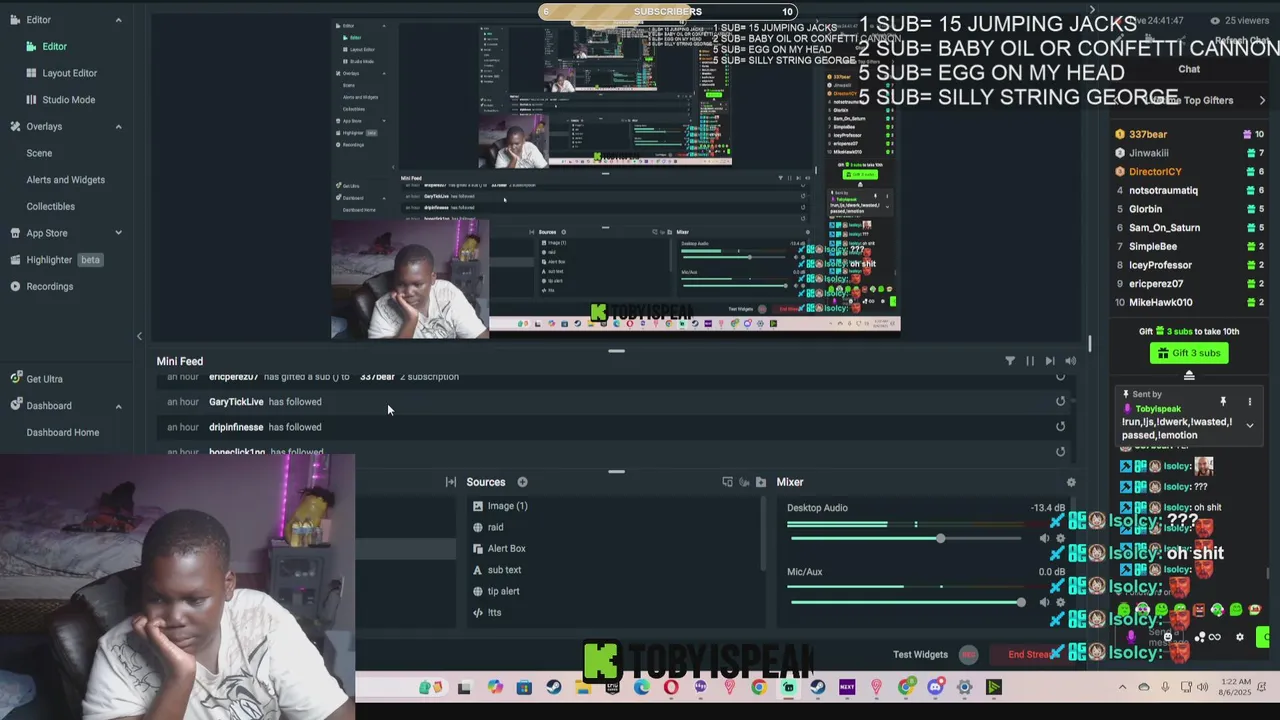
Task: Show hidden system tray icons
Action: point(1122,687)
